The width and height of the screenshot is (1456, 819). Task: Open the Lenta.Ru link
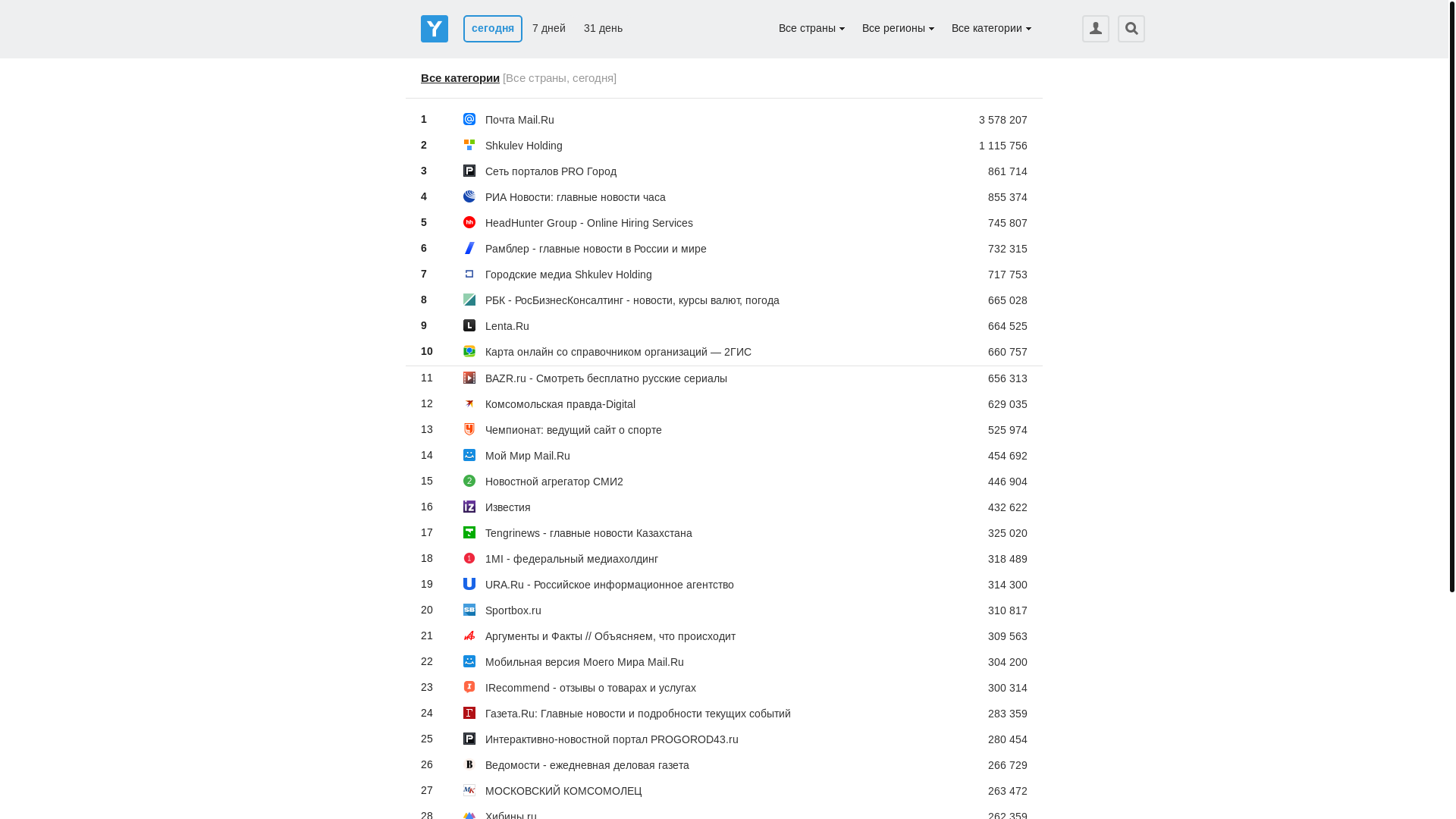[x=507, y=326]
